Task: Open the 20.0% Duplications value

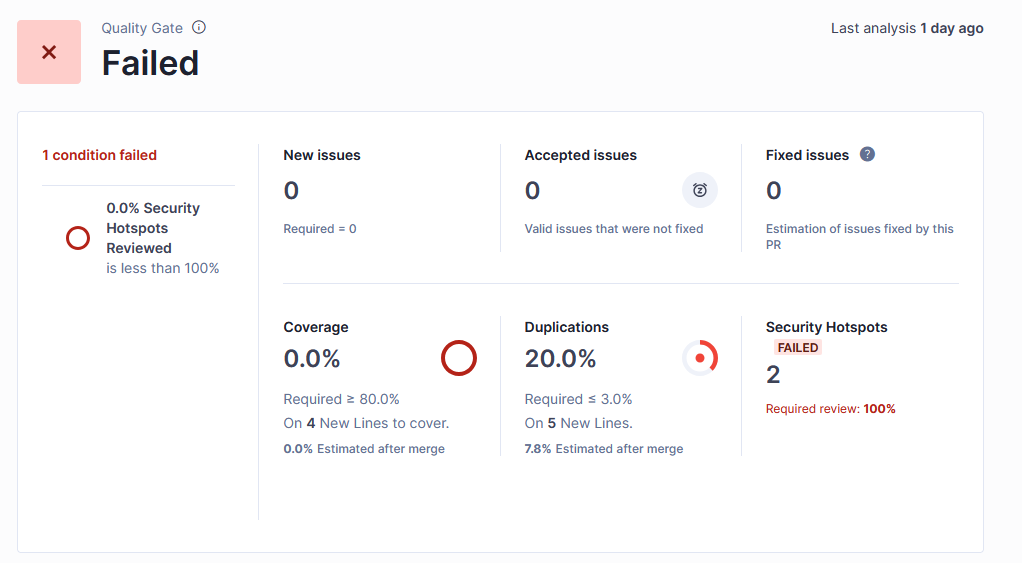Action: click(560, 358)
